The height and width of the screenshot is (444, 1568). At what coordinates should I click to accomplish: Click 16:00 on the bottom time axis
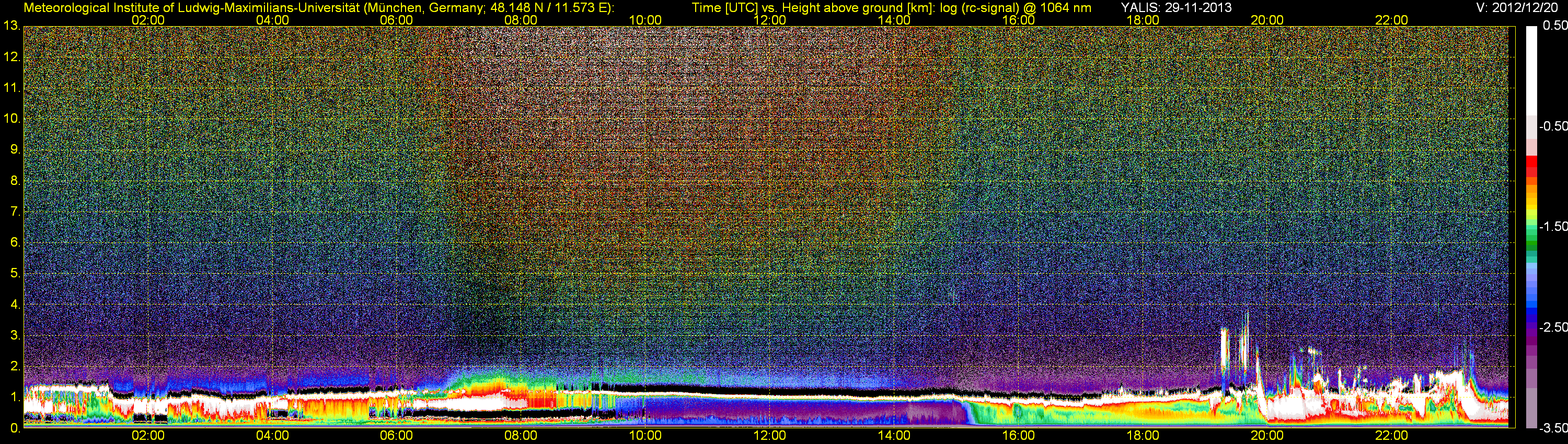tap(1018, 436)
